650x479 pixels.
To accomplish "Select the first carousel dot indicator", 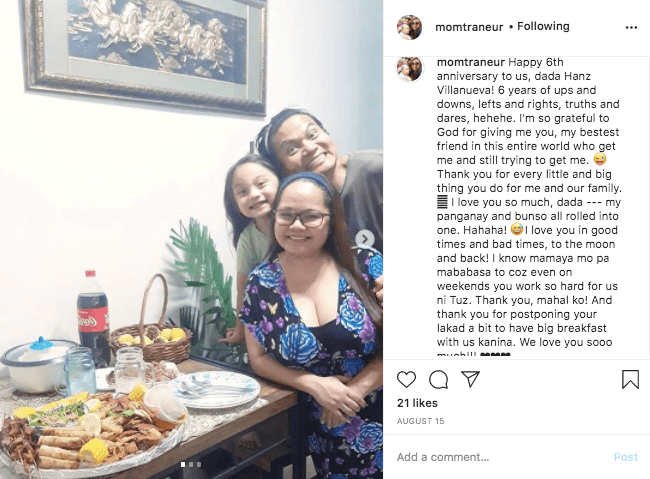I will click(183, 464).
